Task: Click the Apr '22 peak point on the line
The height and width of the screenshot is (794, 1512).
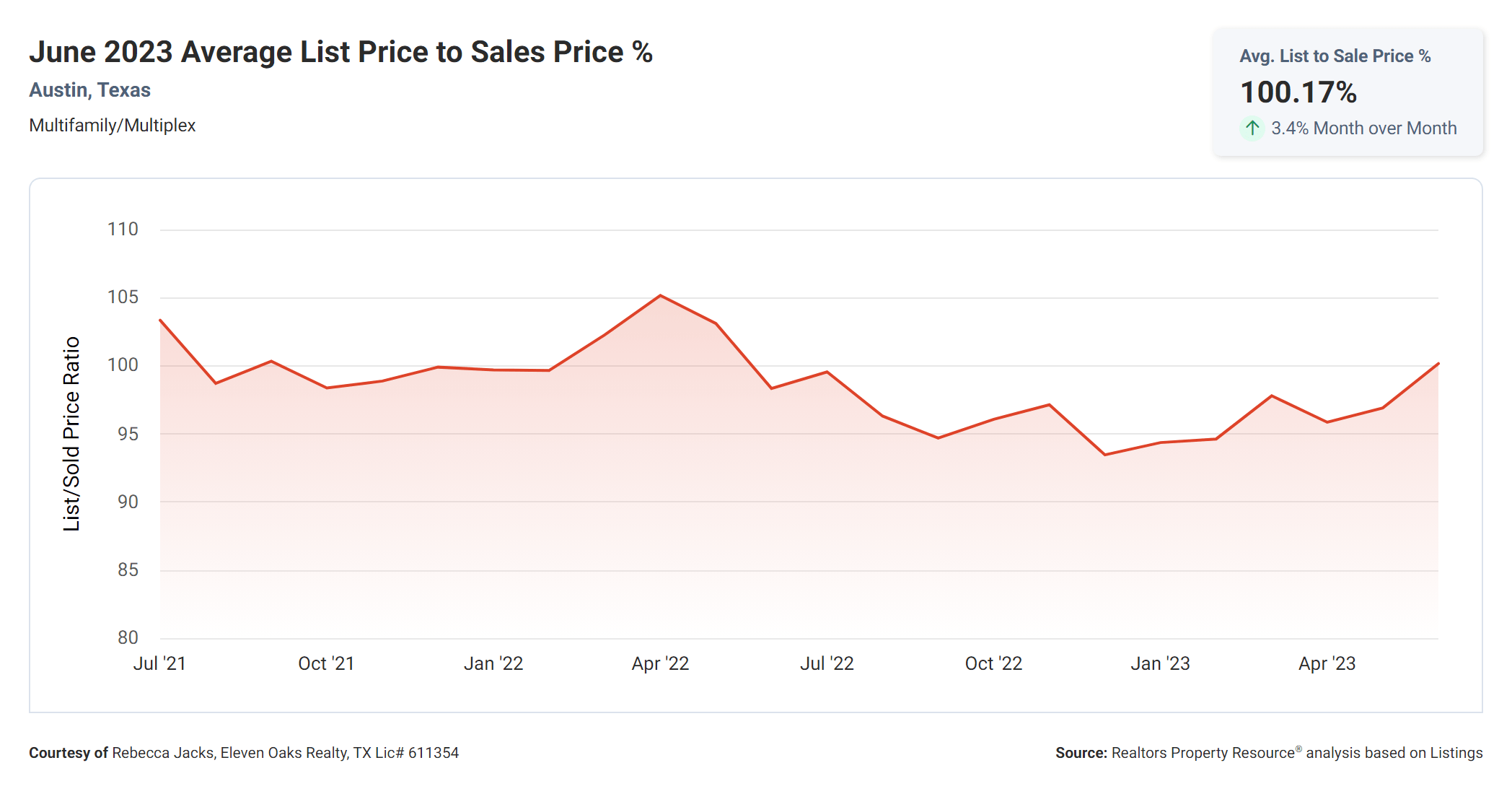Action: (660, 295)
